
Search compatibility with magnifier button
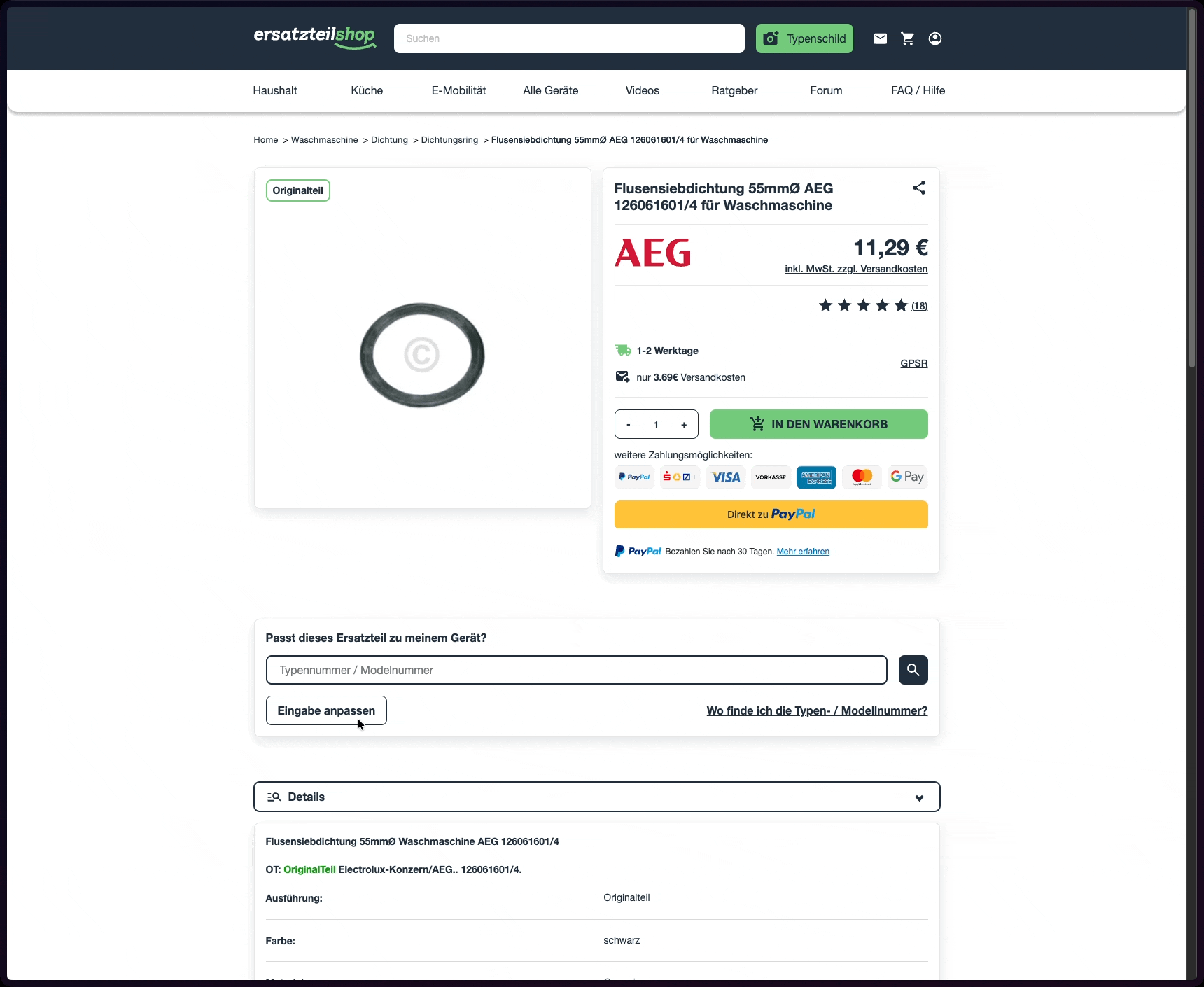pyautogui.click(x=913, y=670)
